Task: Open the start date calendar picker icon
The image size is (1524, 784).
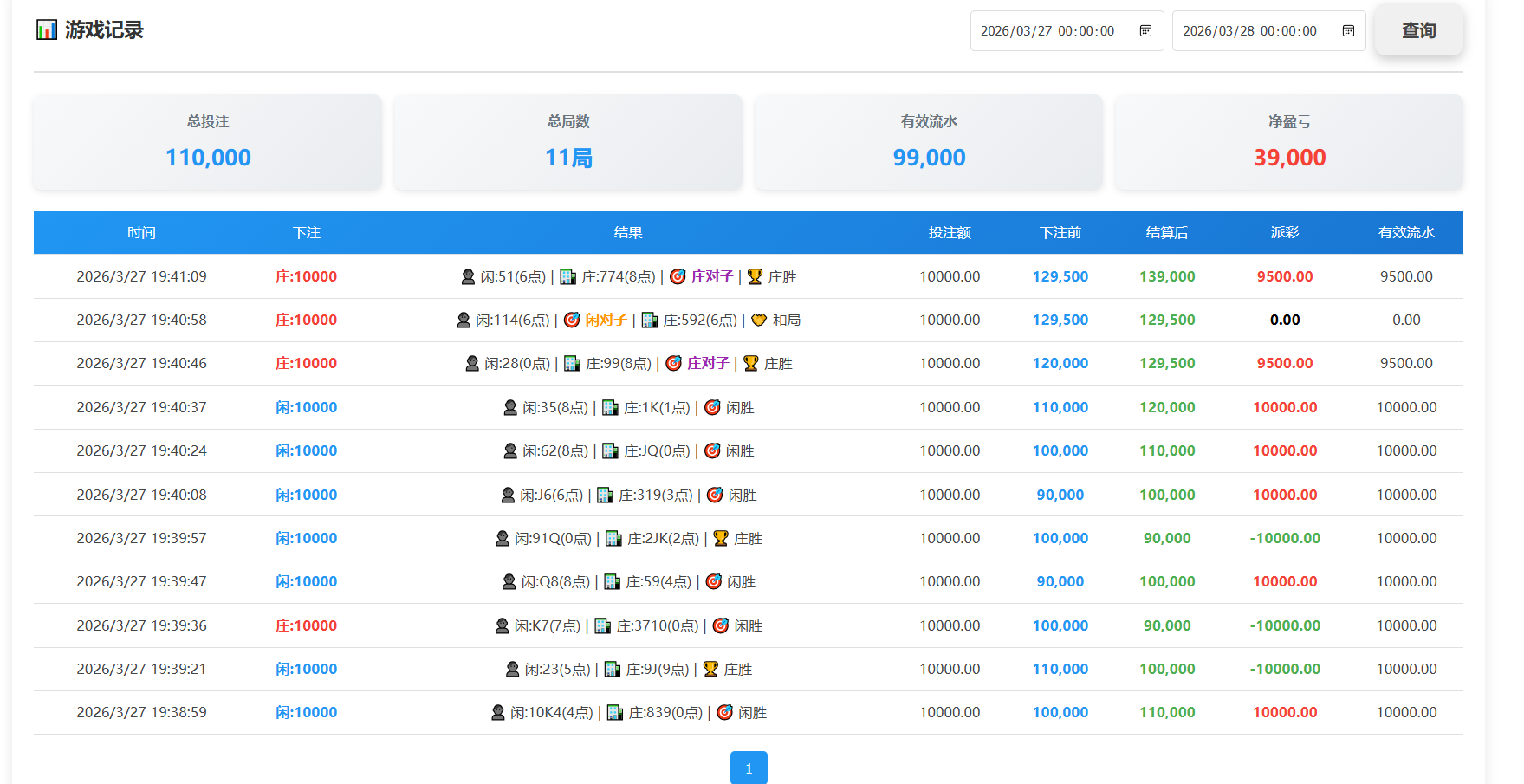Action: pyautogui.click(x=1145, y=31)
